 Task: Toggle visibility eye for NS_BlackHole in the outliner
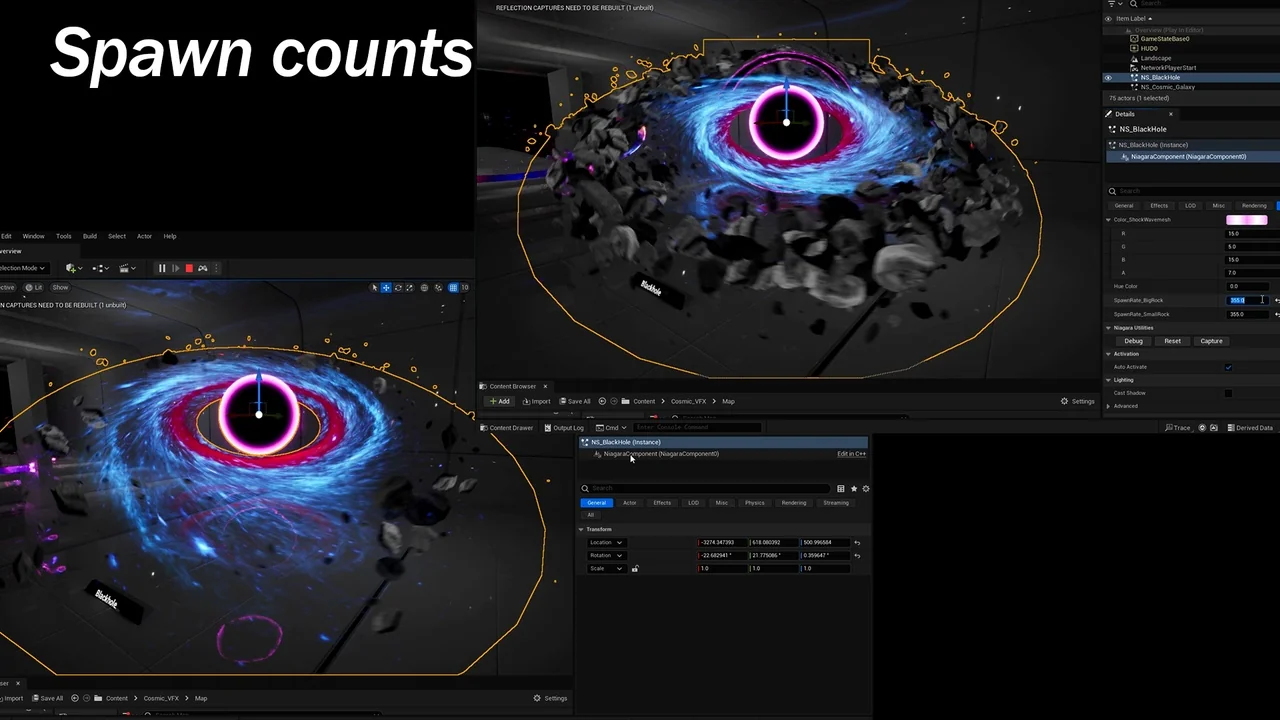click(x=1107, y=77)
